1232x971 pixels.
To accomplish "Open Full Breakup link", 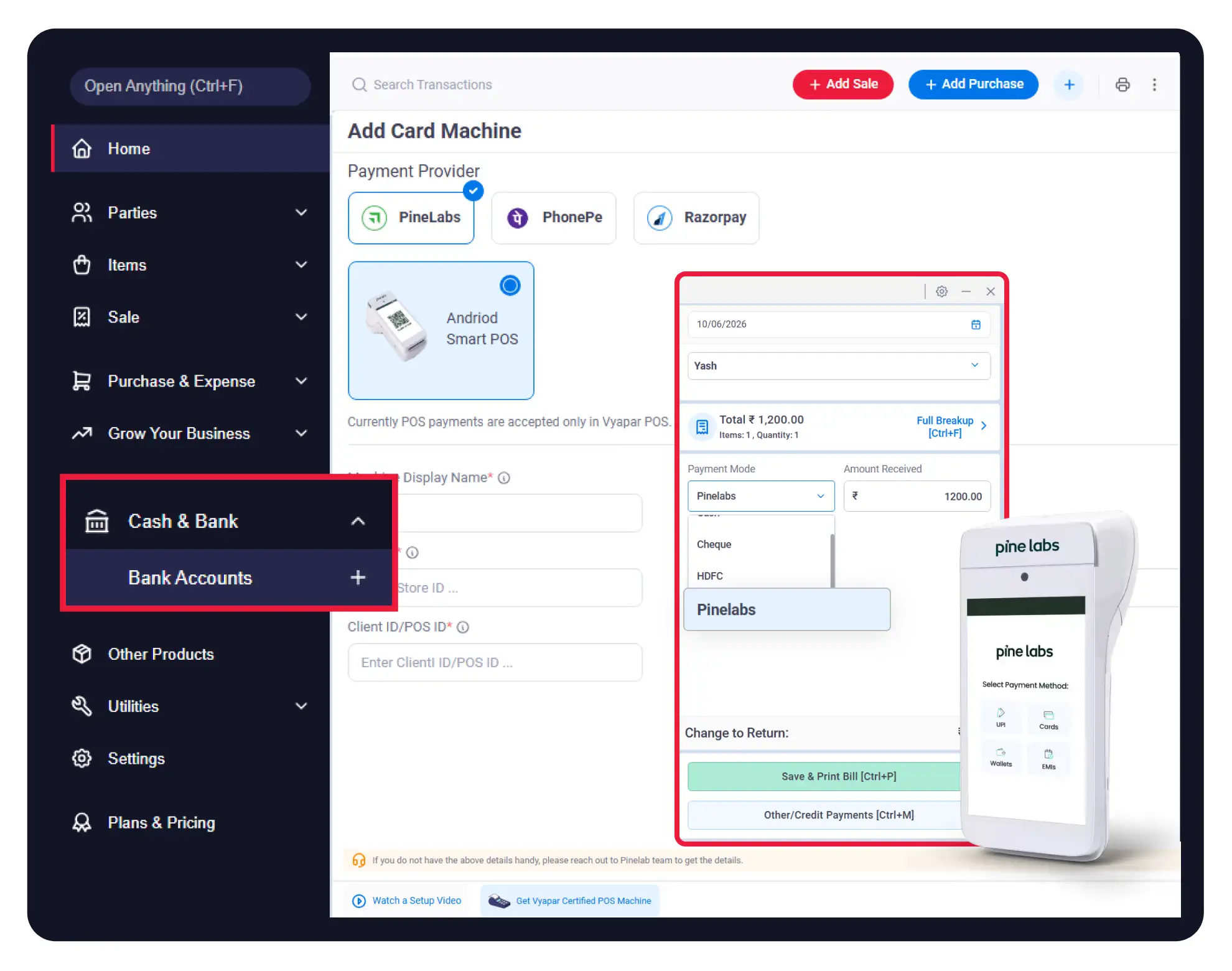I will click(x=951, y=427).
